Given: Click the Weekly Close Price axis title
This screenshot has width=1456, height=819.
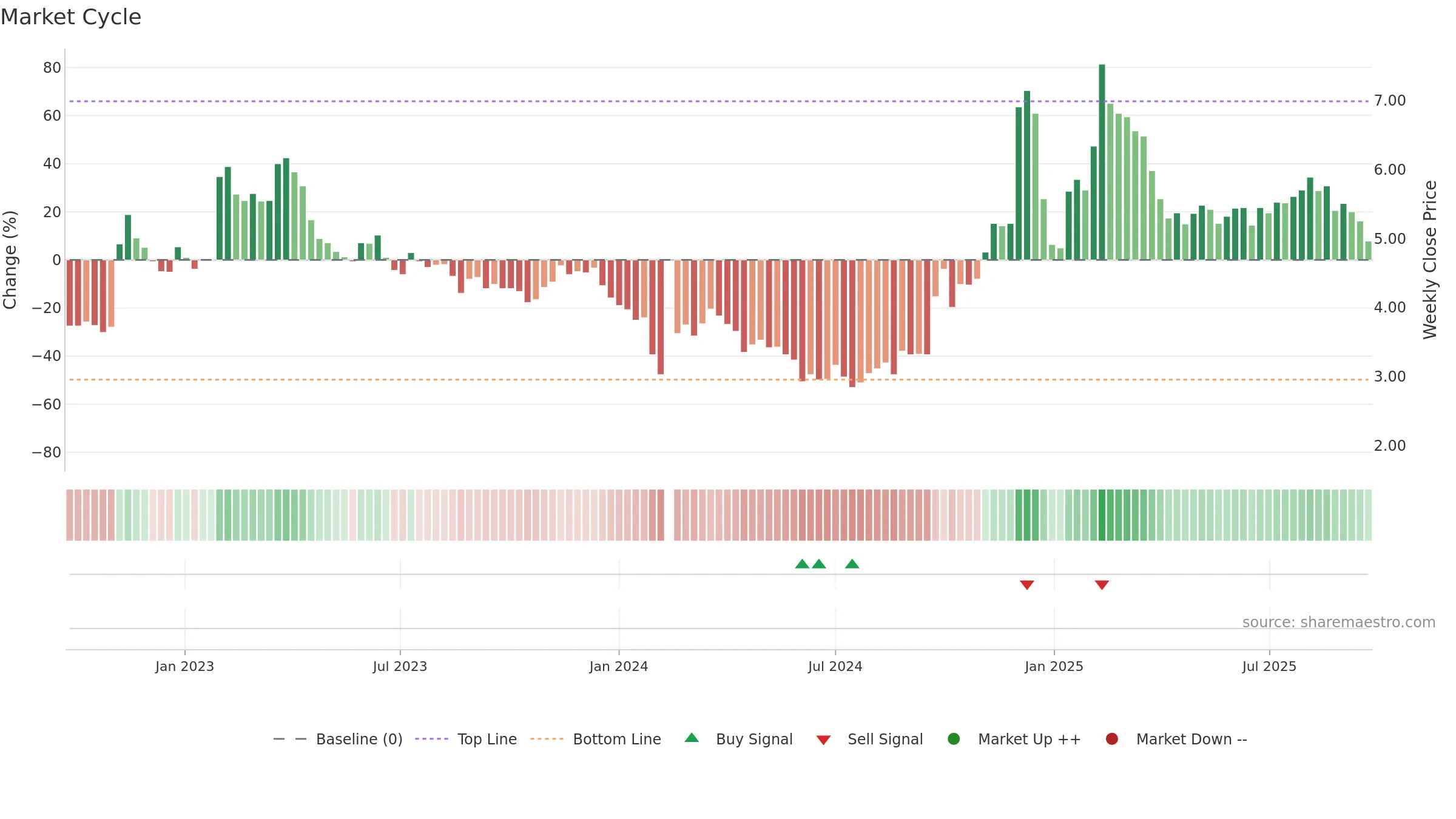Looking at the screenshot, I should click(1430, 260).
